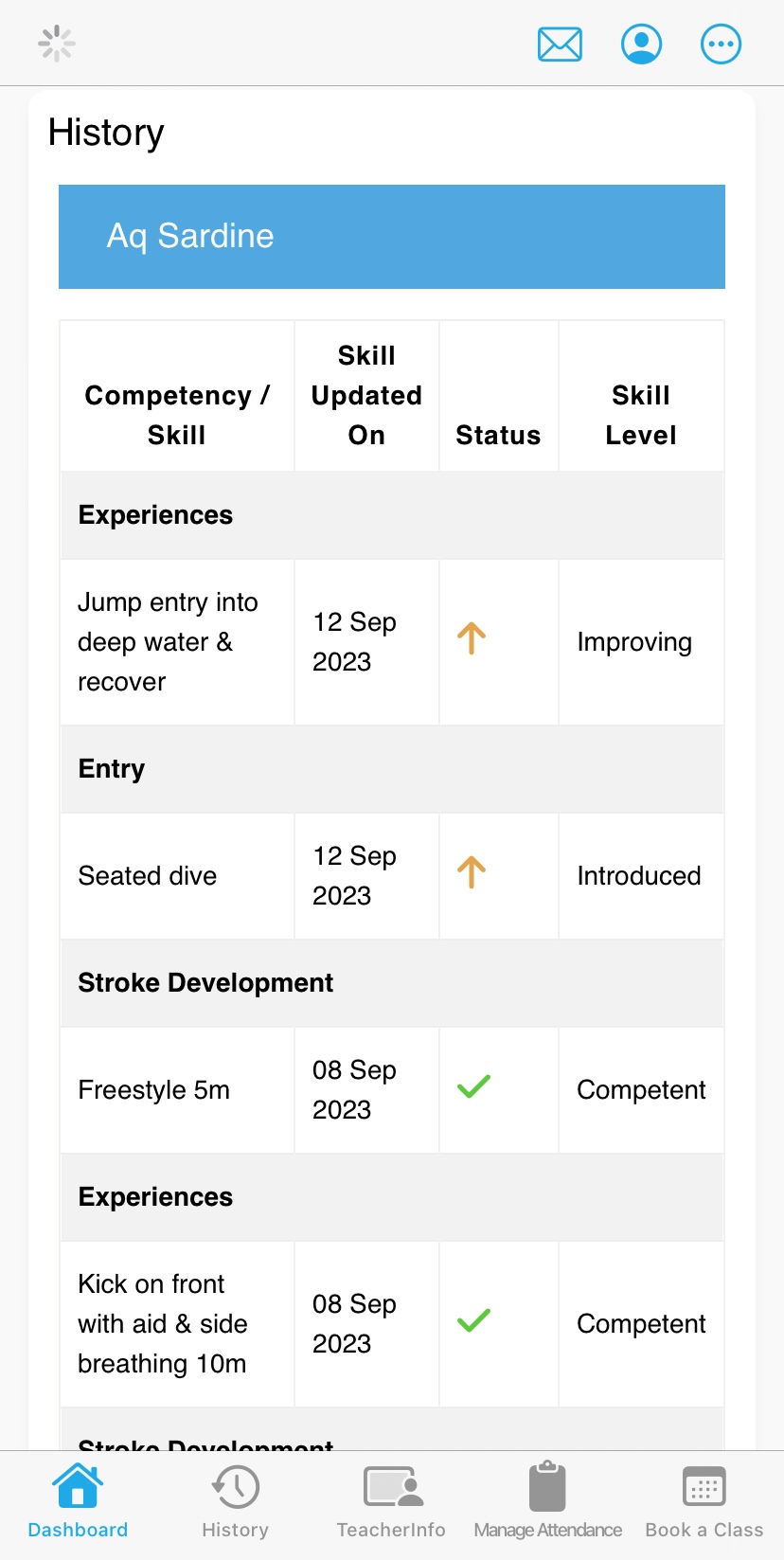Click the Skill Level column header
Viewport: 784px width, 1560px height.
(x=641, y=415)
